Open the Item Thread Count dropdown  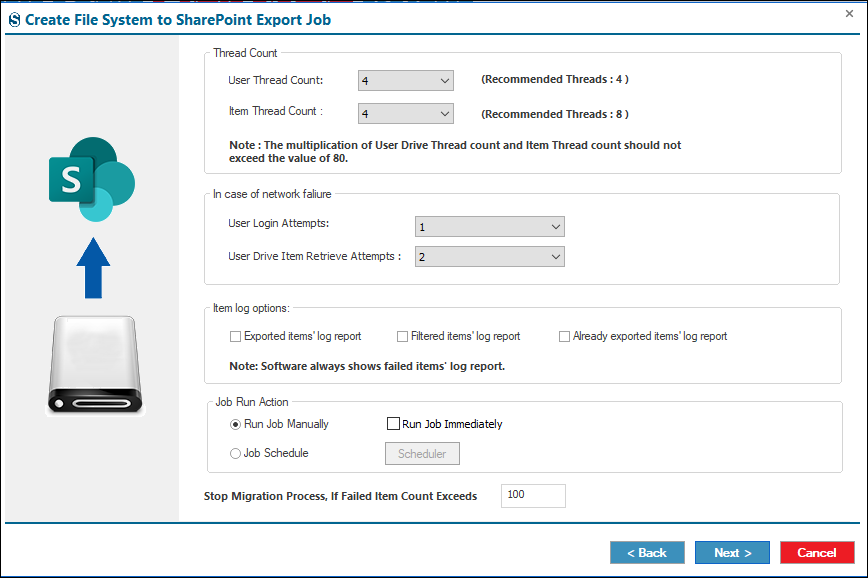406,113
